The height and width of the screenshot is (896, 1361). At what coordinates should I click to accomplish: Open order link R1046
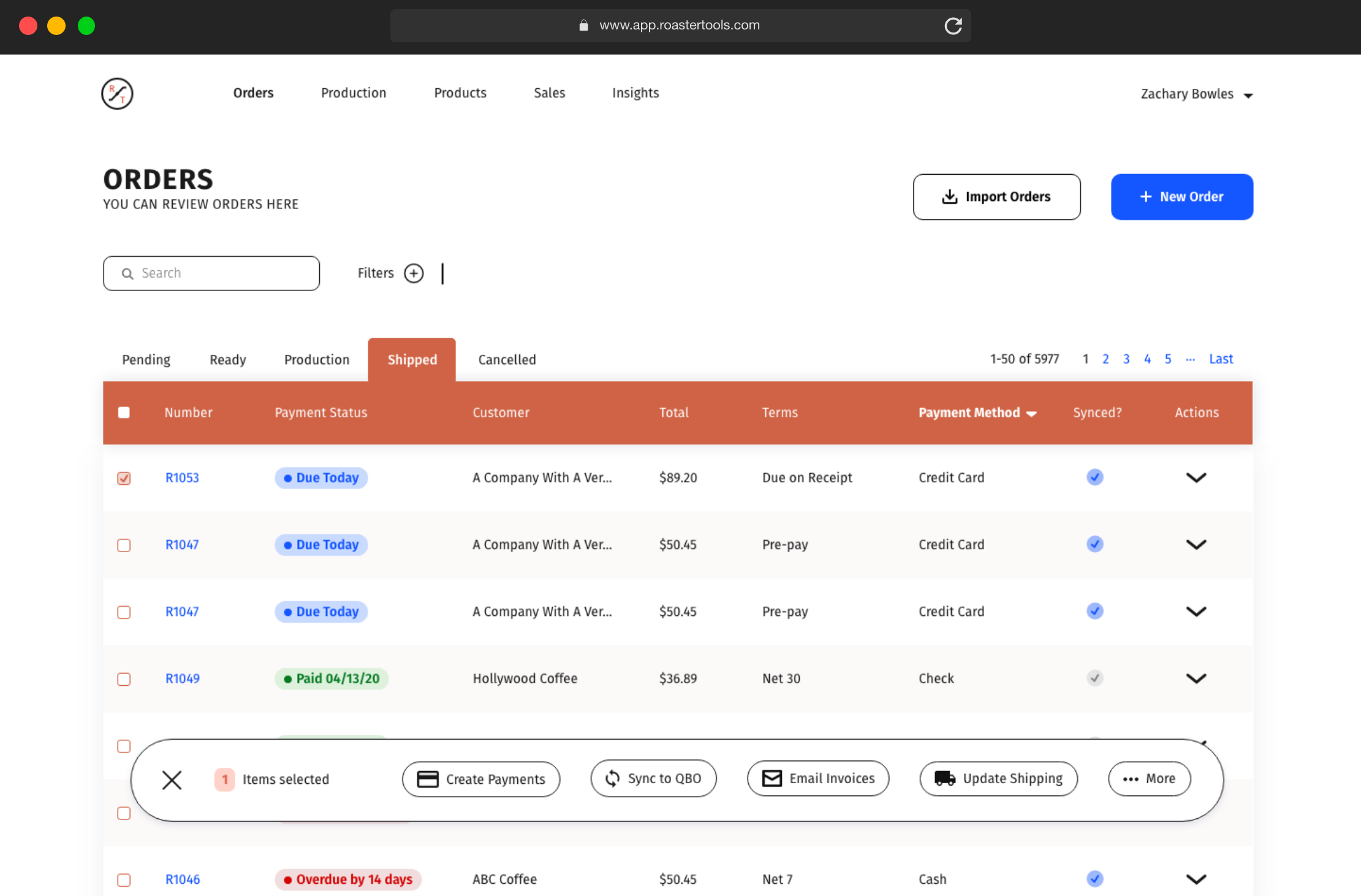183,879
